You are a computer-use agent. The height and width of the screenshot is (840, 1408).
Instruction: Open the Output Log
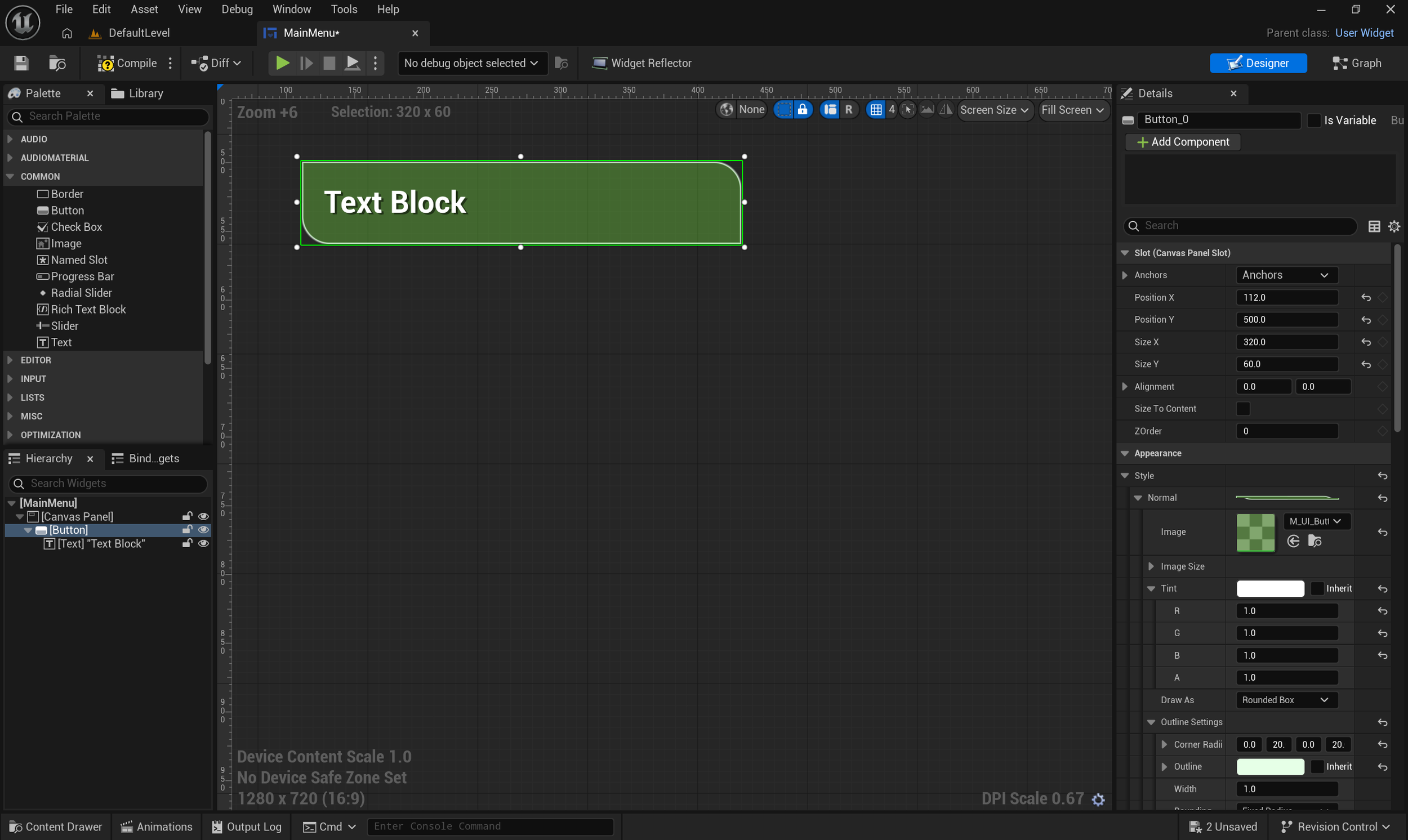tap(247, 827)
